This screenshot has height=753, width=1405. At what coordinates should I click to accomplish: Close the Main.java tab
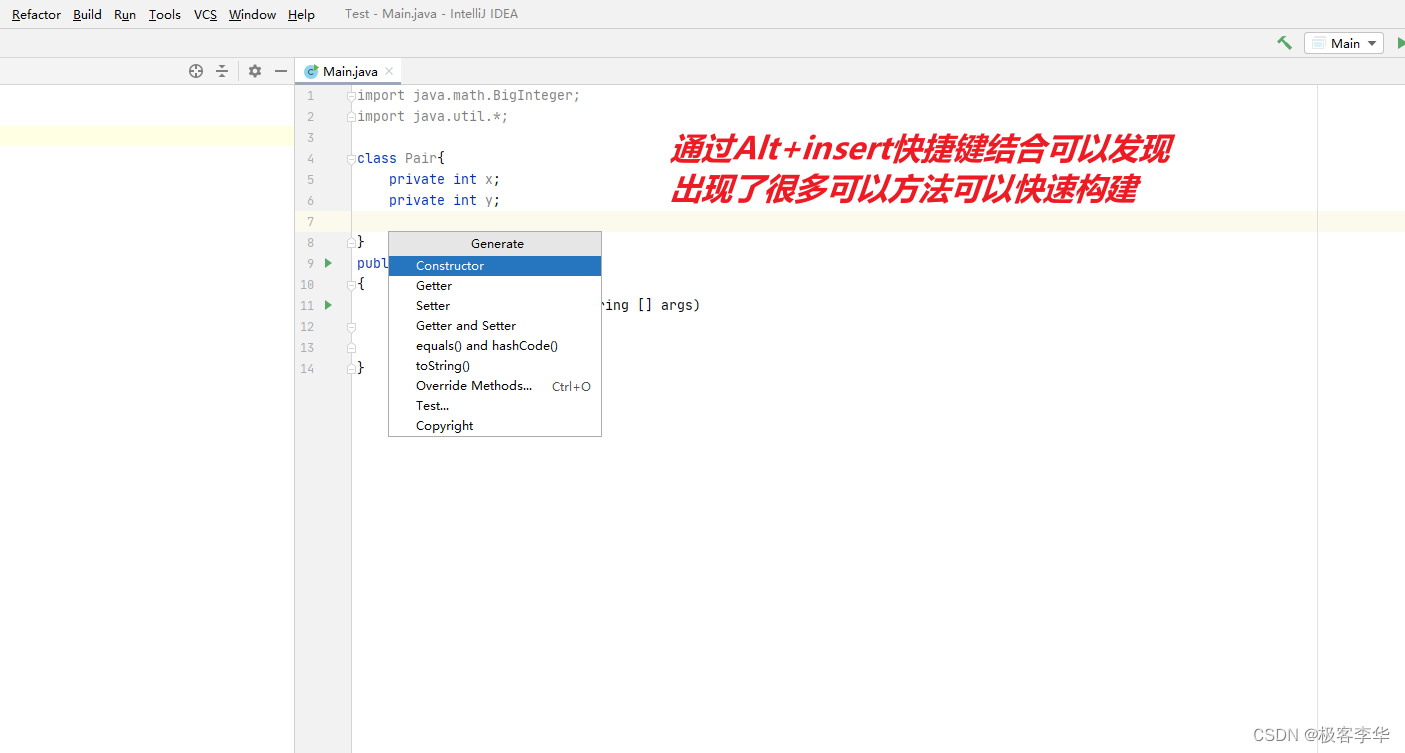(389, 71)
